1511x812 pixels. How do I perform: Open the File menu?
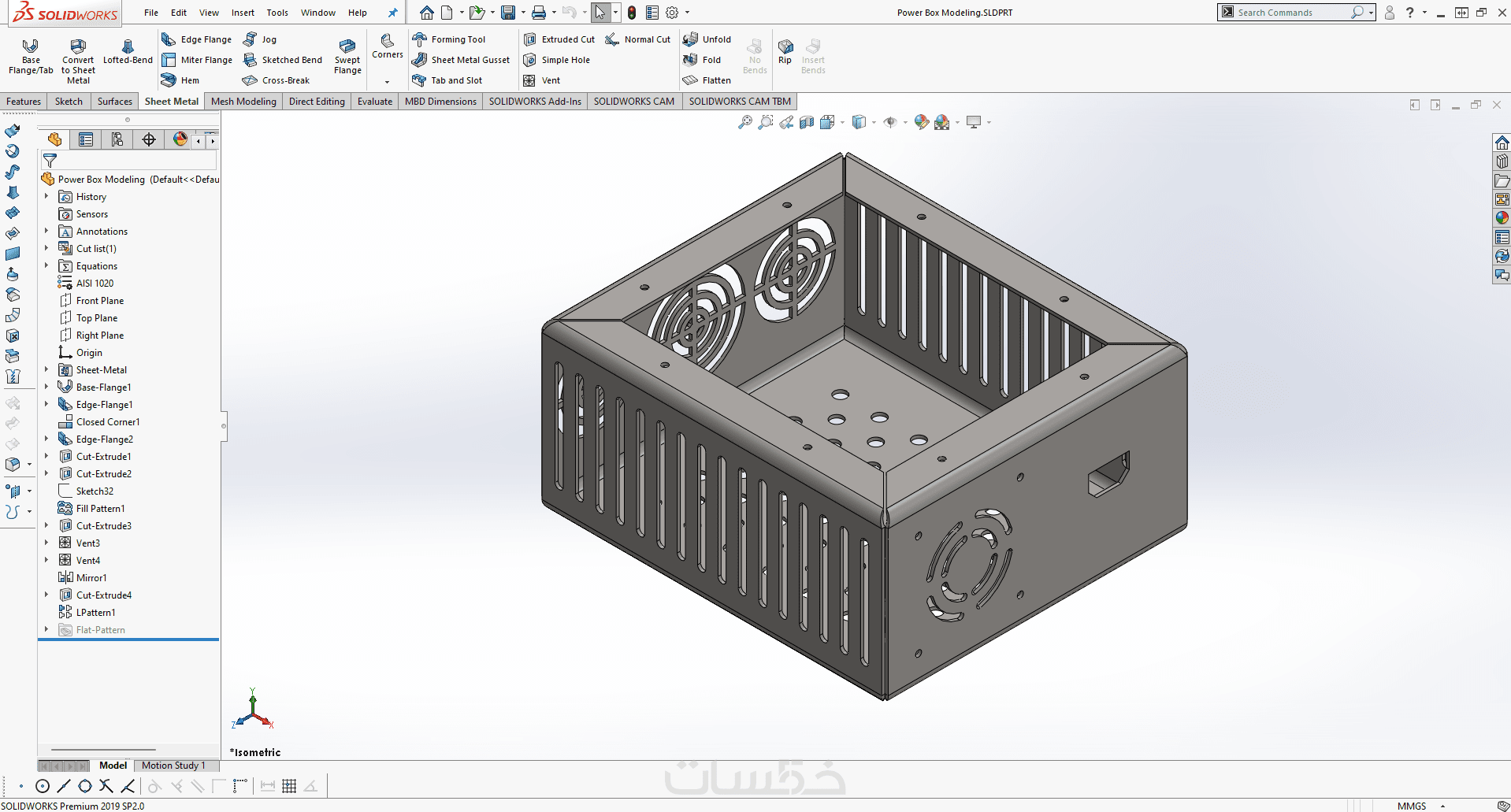(x=151, y=13)
